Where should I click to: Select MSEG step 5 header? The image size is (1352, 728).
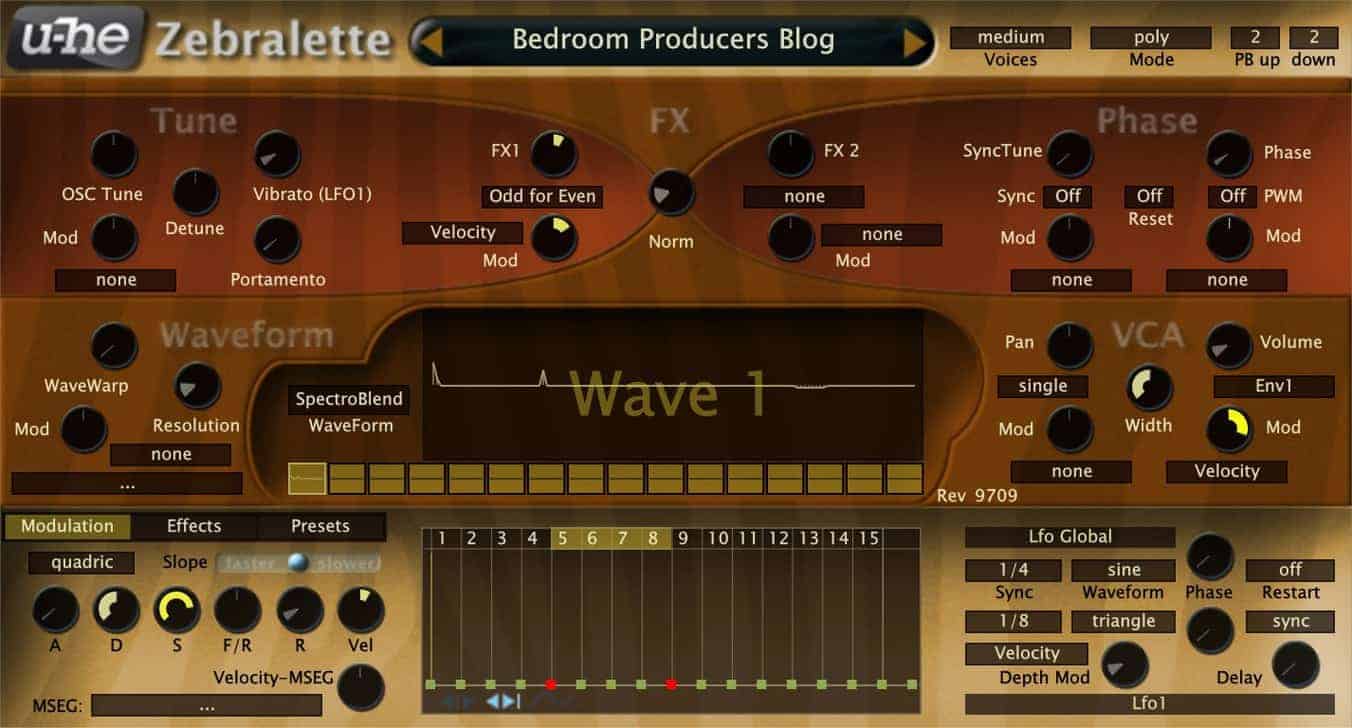(x=565, y=539)
